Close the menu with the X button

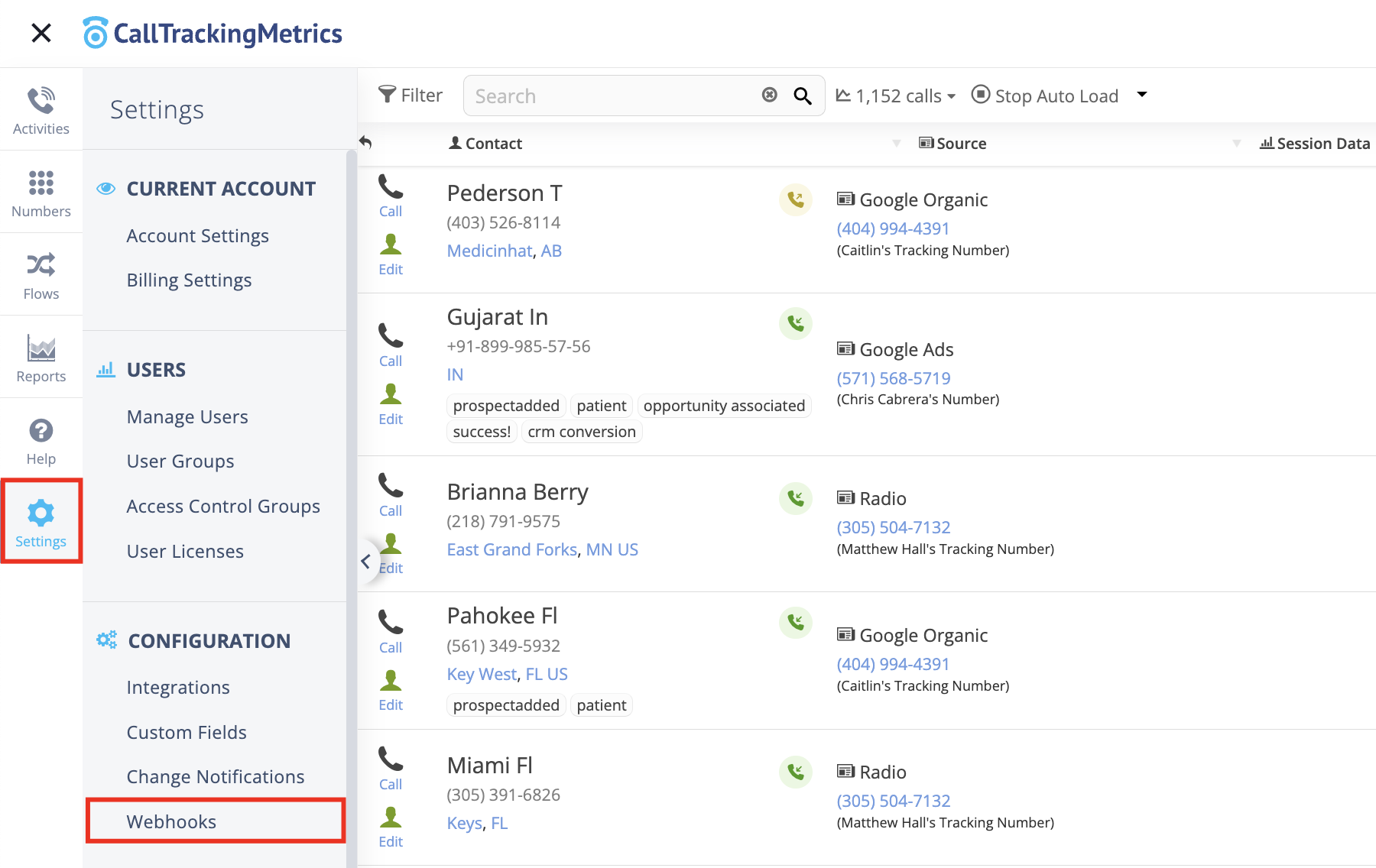41,33
